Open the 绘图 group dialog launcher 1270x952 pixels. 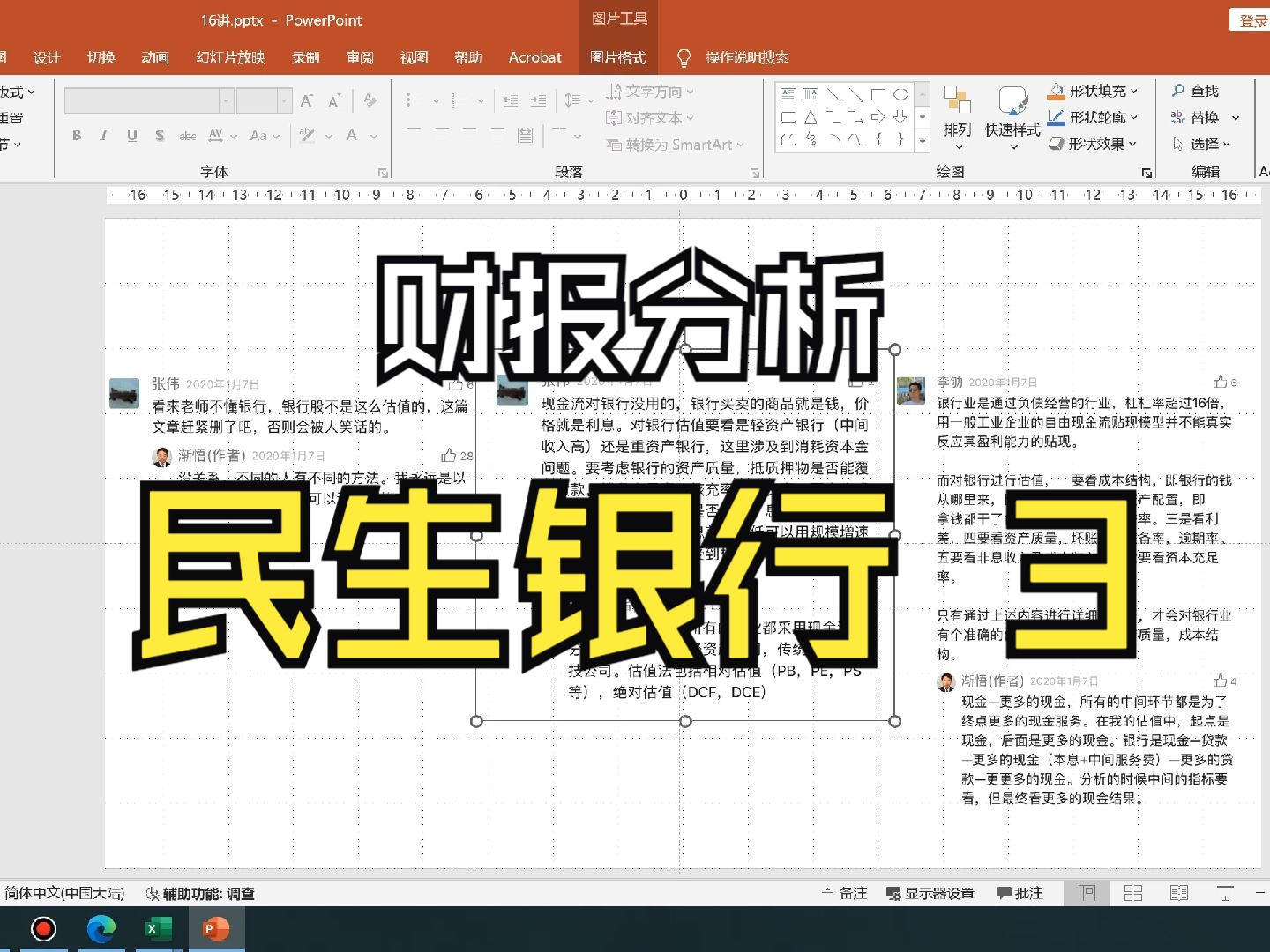click(x=1147, y=173)
